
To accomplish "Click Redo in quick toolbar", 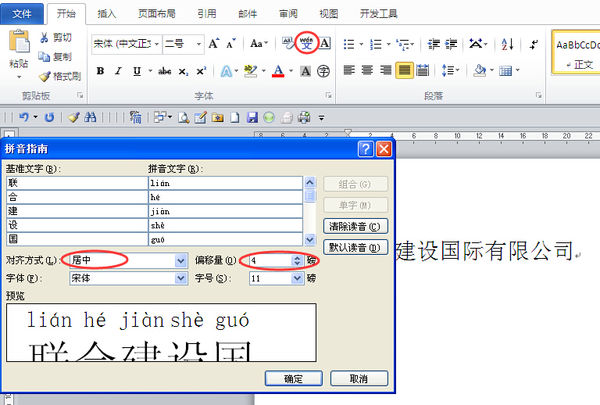I will click(x=49, y=117).
